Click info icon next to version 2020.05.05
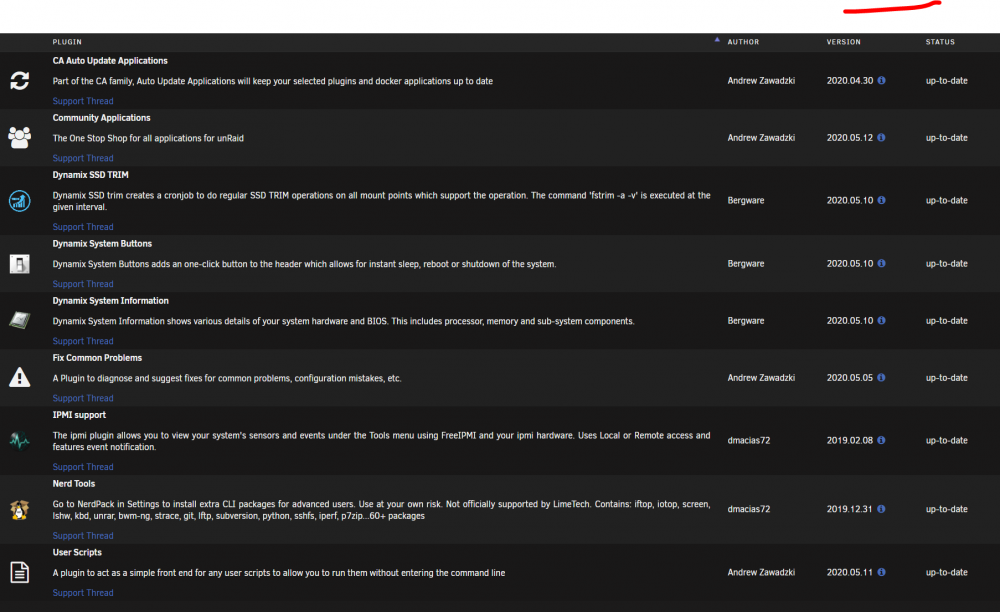 pyautogui.click(x=881, y=377)
